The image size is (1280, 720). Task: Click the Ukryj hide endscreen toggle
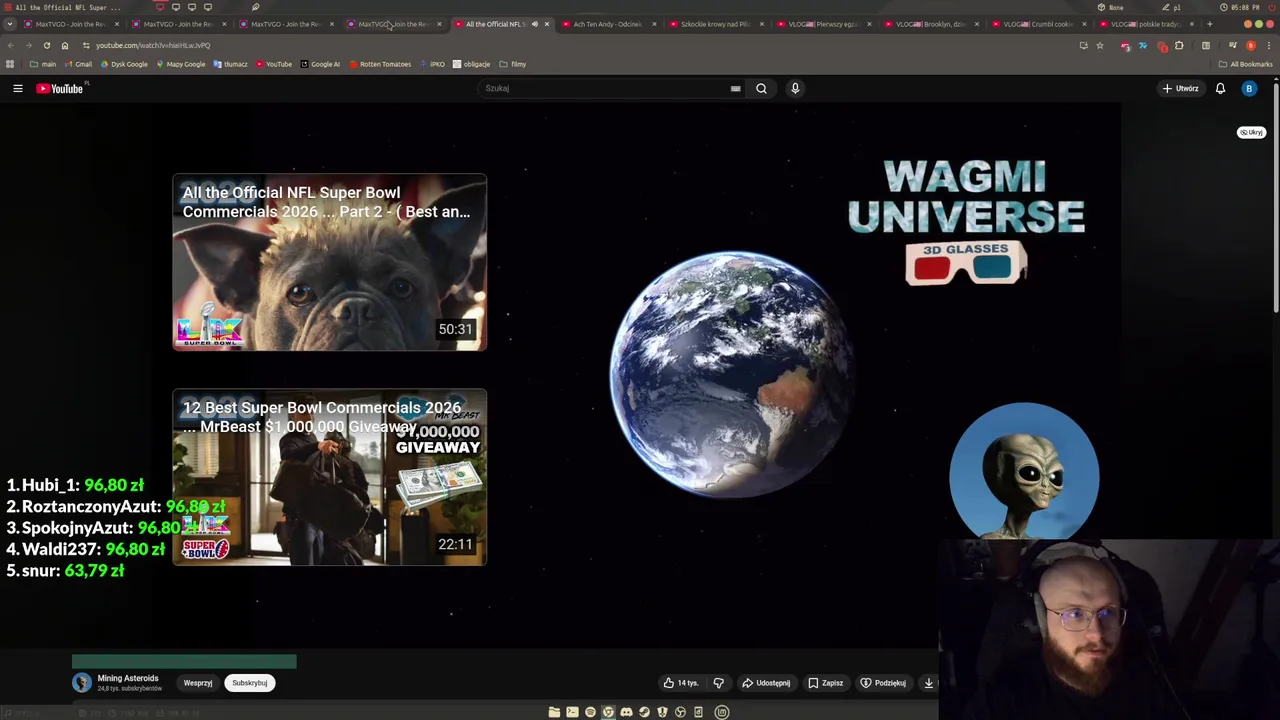click(x=1251, y=132)
